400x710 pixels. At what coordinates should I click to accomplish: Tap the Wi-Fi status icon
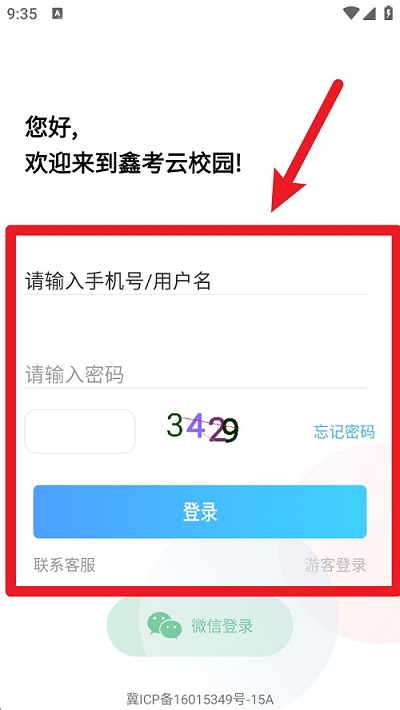point(351,14)
